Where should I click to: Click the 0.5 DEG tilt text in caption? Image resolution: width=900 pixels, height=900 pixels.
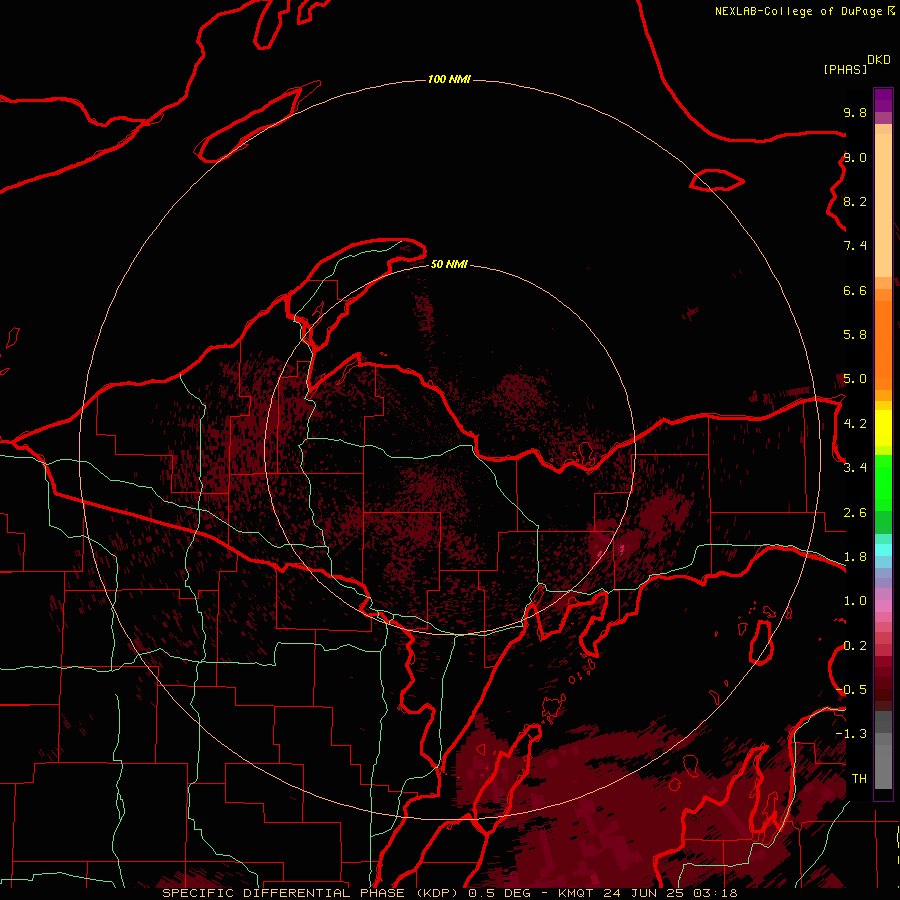pyautogui.click(x=500, y=893)
